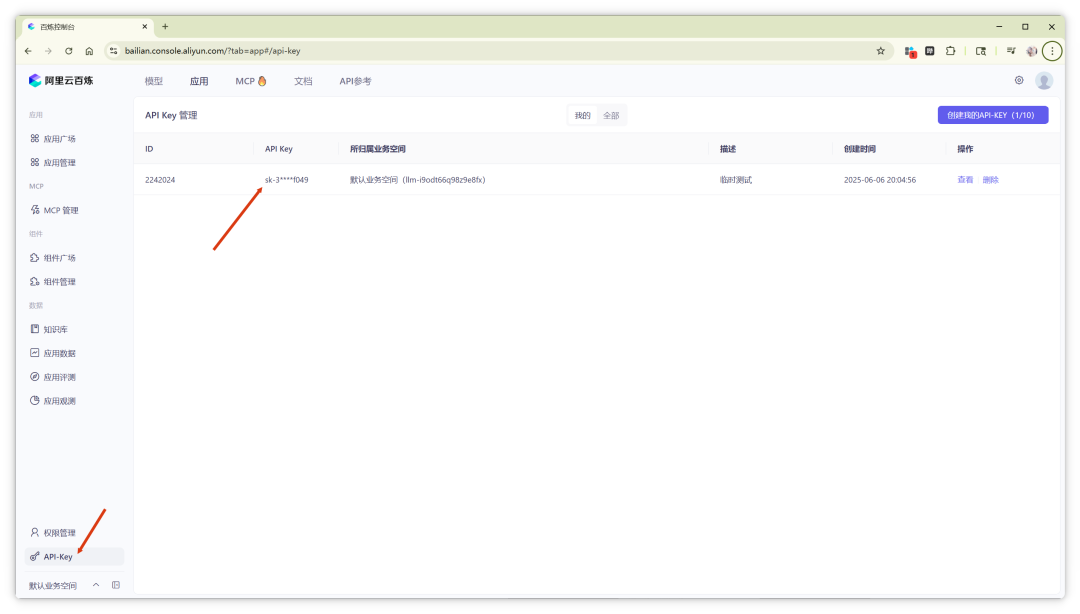Open 组件广场 in the sidebar

(x=53, y=258)
